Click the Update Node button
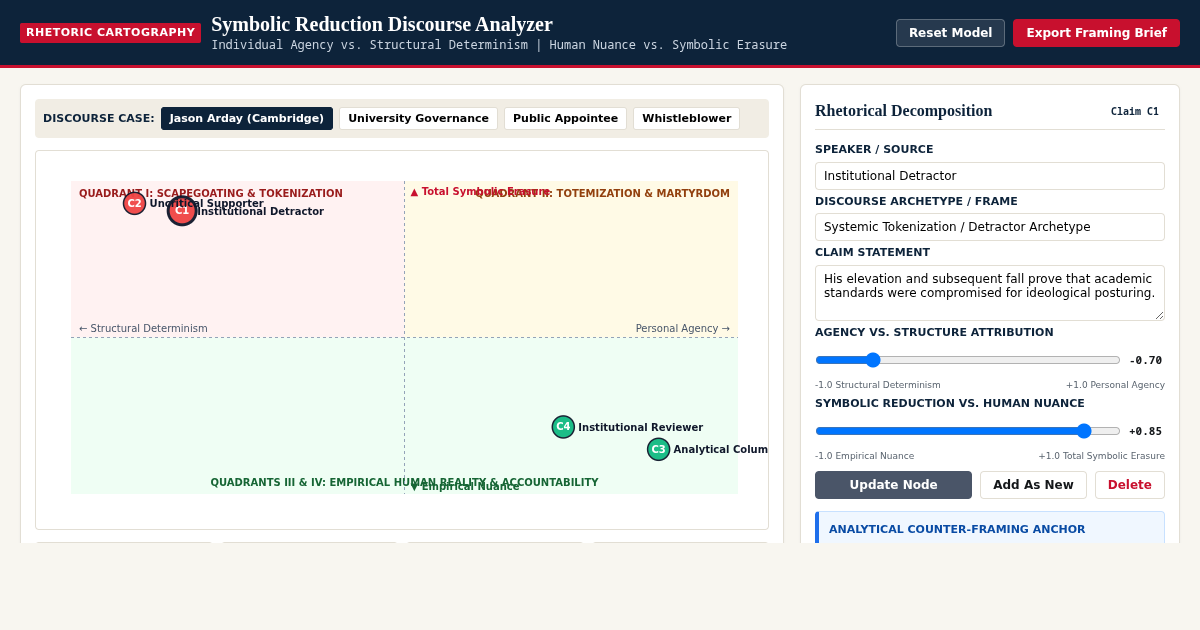Screen dimensions: 1200x630 [893, 485]
